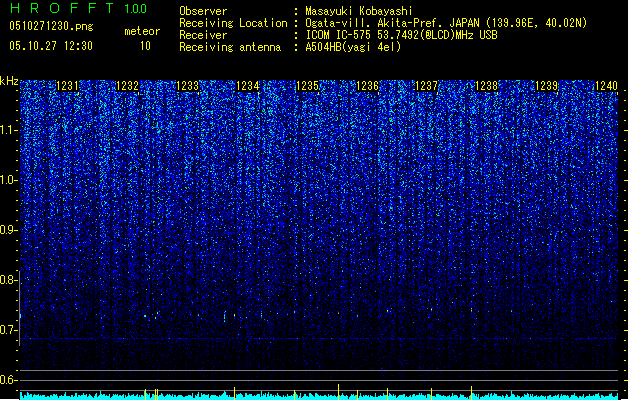Click the ICOM IC-575 receiver text

[401, 35]
